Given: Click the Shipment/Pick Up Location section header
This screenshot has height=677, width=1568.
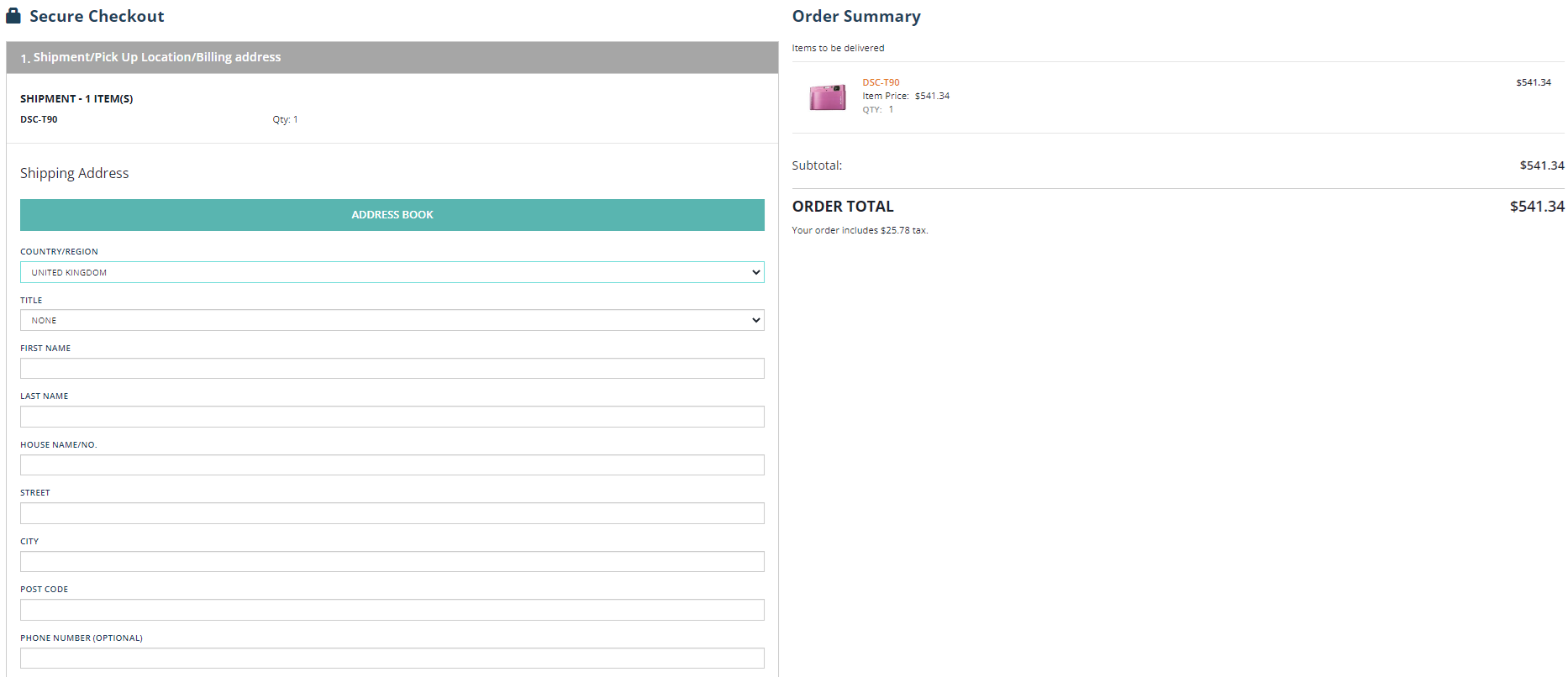Looking at the screenshot, I should pos(156,57).
